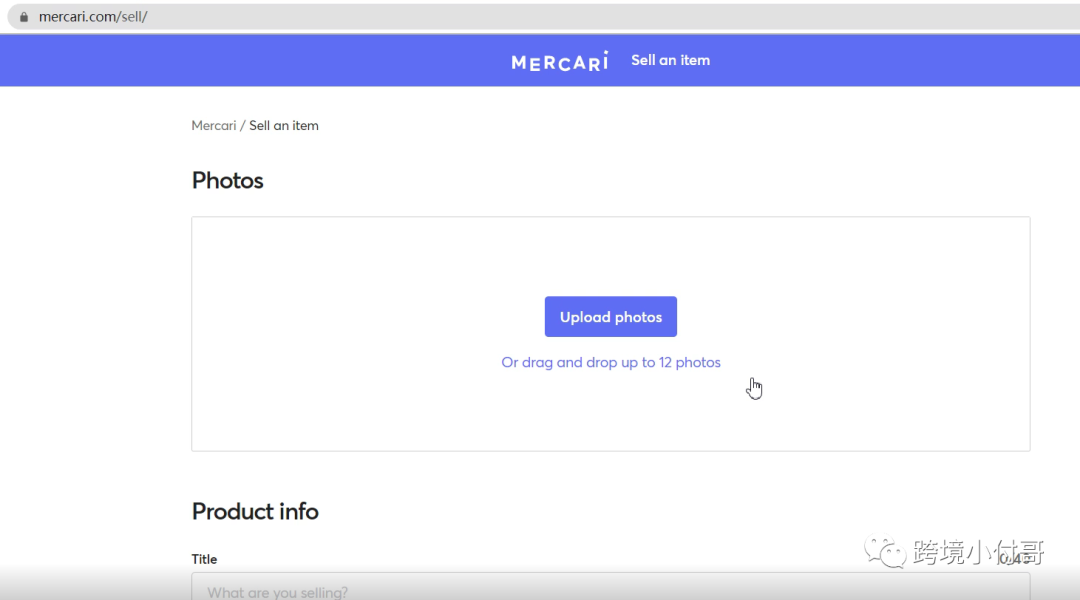Click the 跨境小付哥 watermark text
Screen dimensions: 1080x600
[978, 551]
